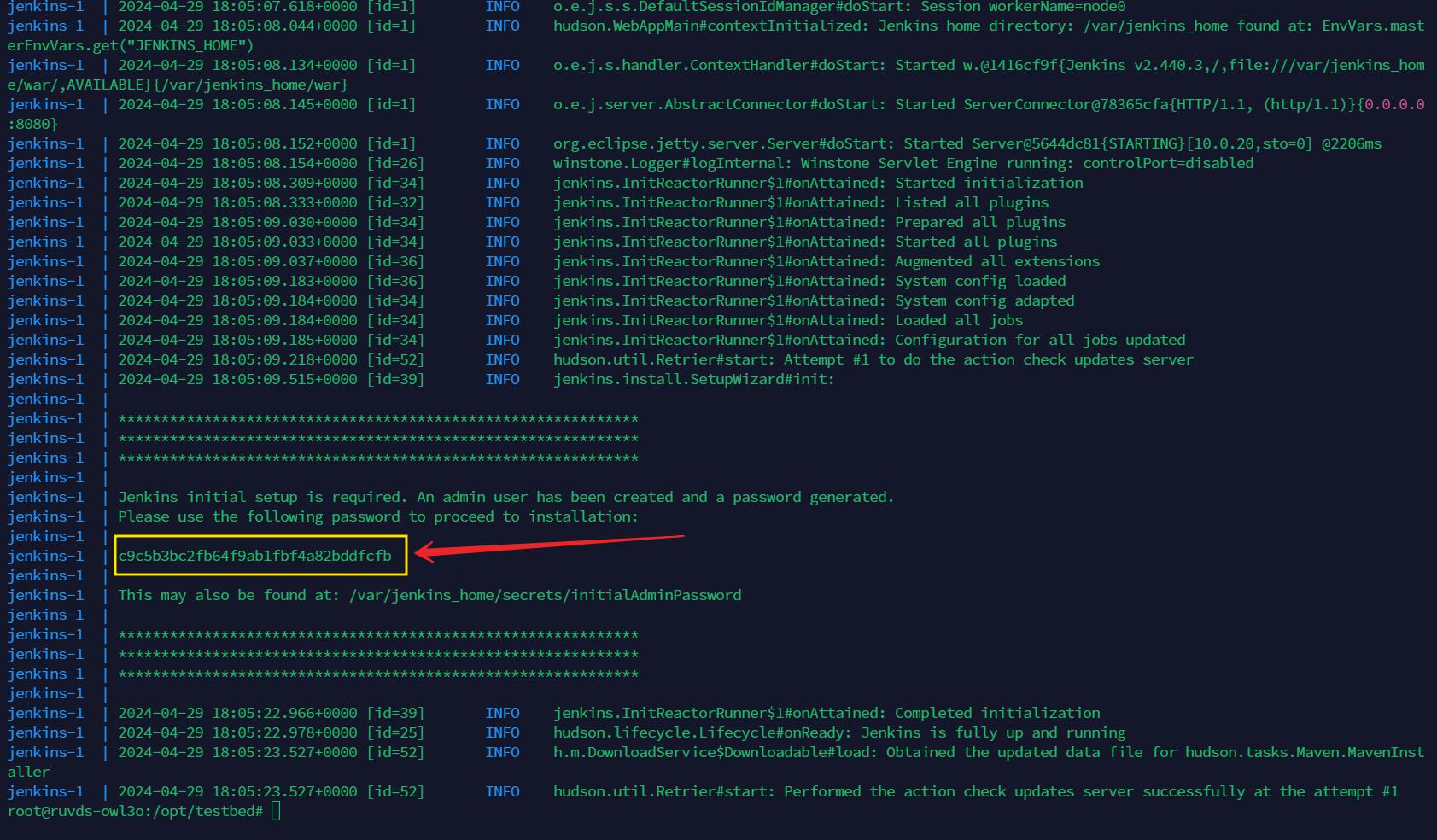1437x840 pixels.
Task: Click the terminal cursor after the prompt
Action: coord(276,811)
